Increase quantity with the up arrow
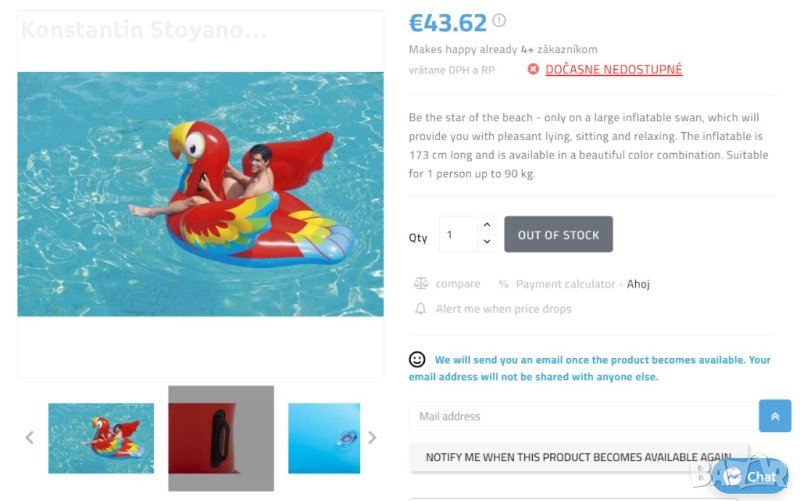 [487, 225]
